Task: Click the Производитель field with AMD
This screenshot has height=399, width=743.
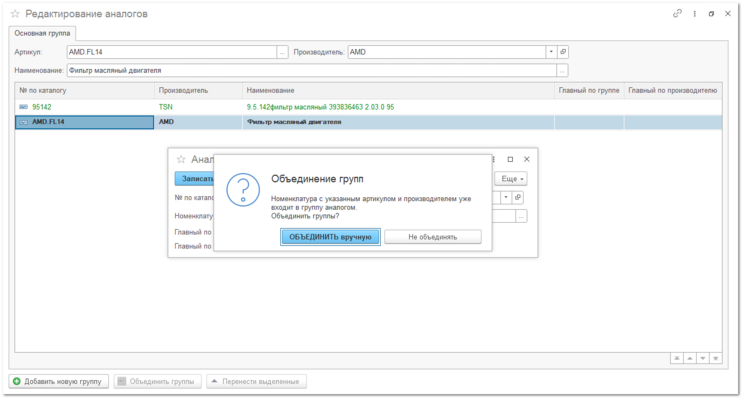Action: tap(446, 52)
